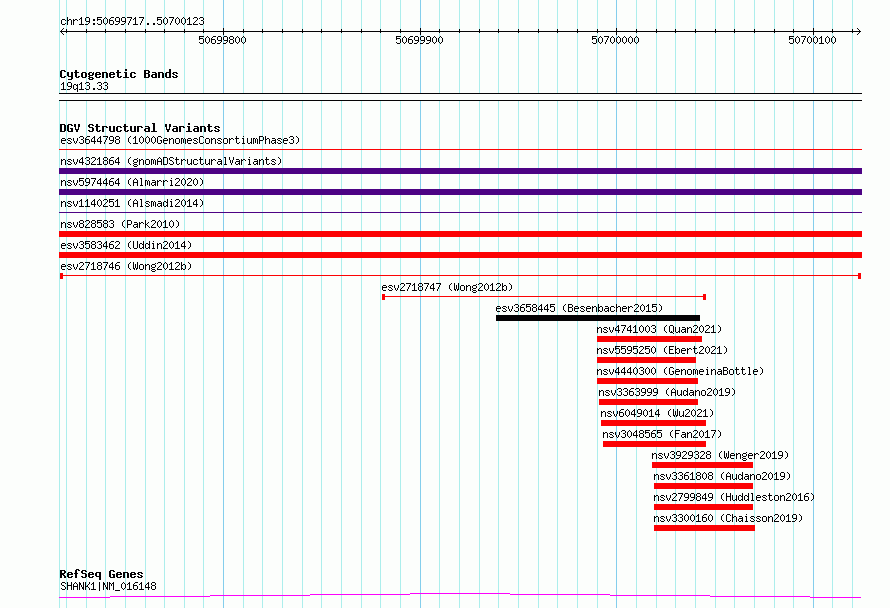Click ruler position 50700100
Viewport: 890px width, 608px height.
point(812,40)
